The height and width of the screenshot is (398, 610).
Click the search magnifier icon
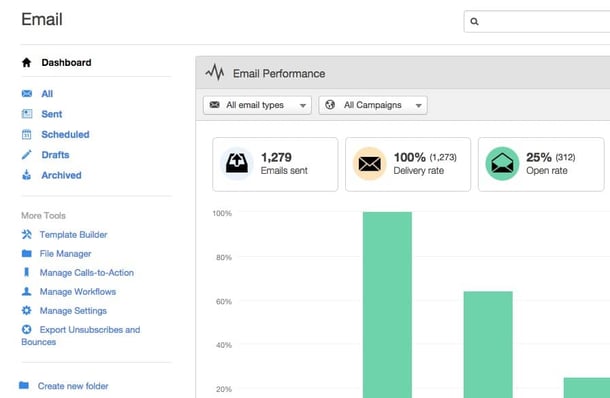[474, 21]
